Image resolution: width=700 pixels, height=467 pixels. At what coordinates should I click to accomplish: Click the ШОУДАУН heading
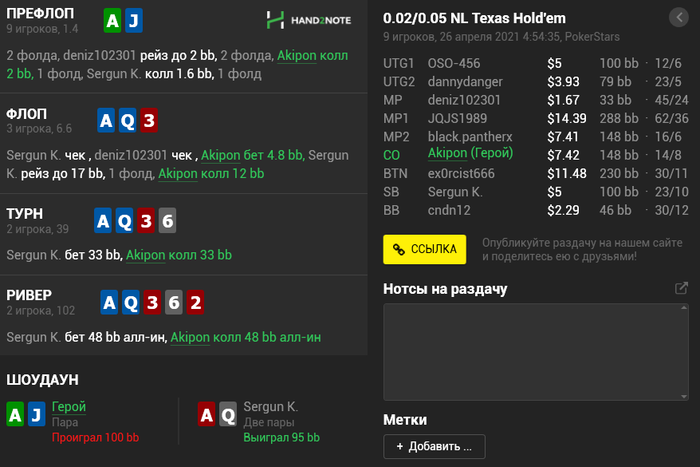pos(42,380)
